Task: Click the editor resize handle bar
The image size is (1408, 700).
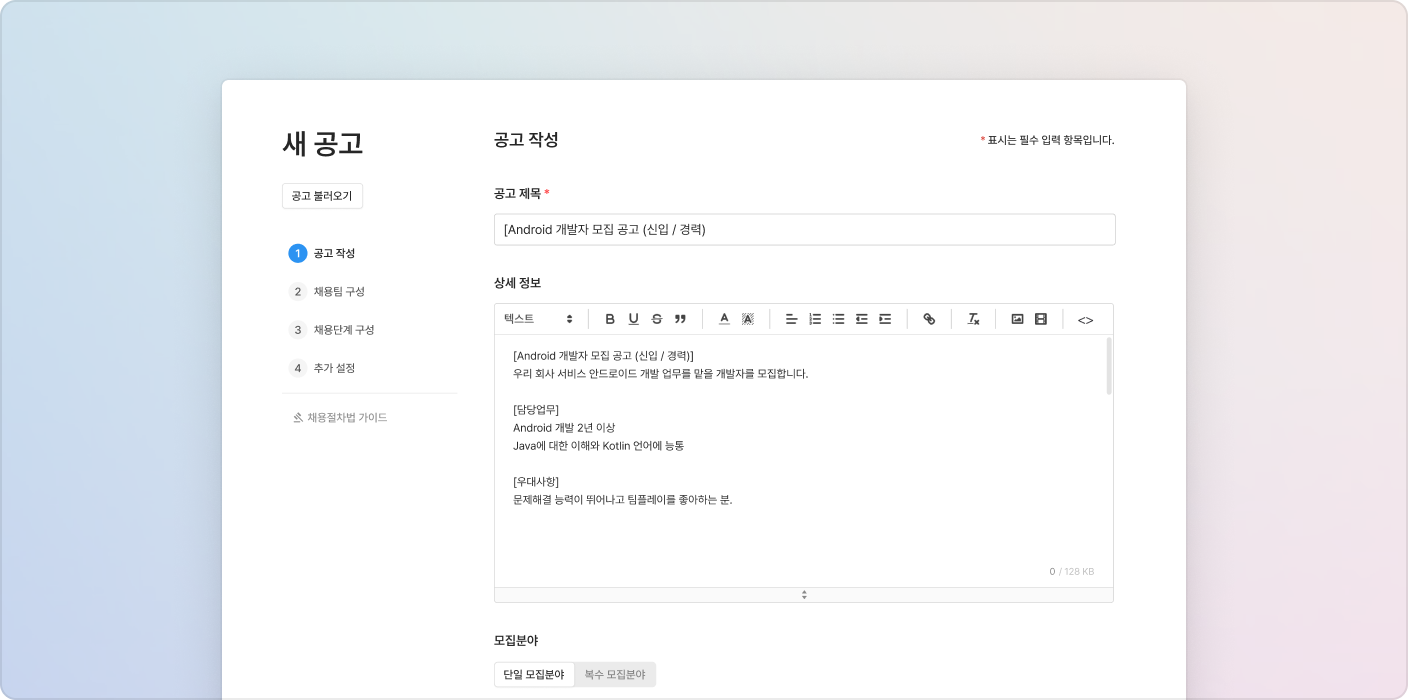Action: (804, 595)
